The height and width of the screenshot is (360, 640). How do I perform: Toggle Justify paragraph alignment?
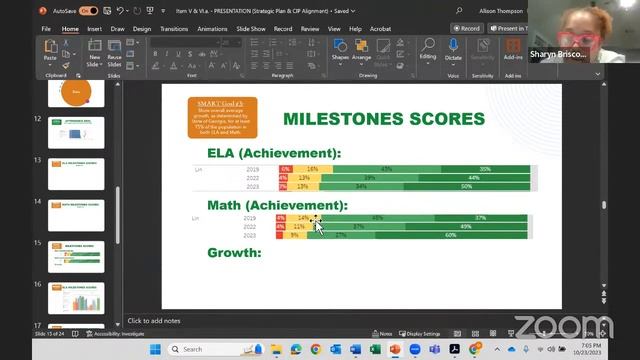(289, 66)
